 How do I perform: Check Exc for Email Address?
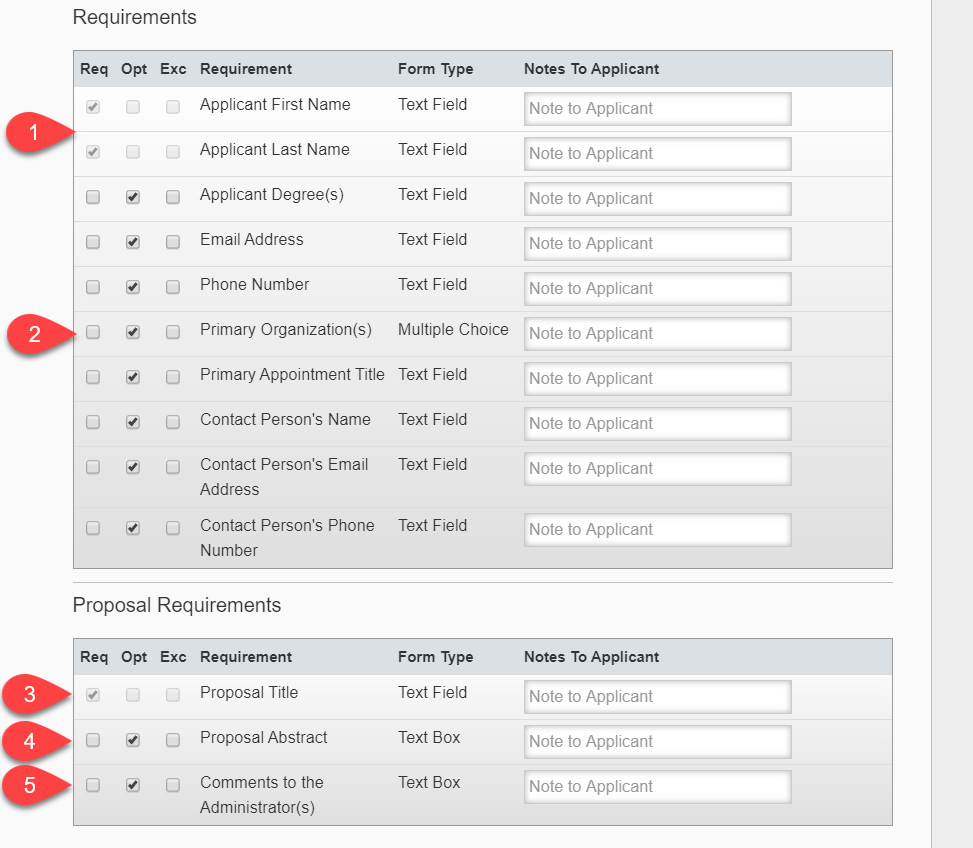[x=173, y=242]
